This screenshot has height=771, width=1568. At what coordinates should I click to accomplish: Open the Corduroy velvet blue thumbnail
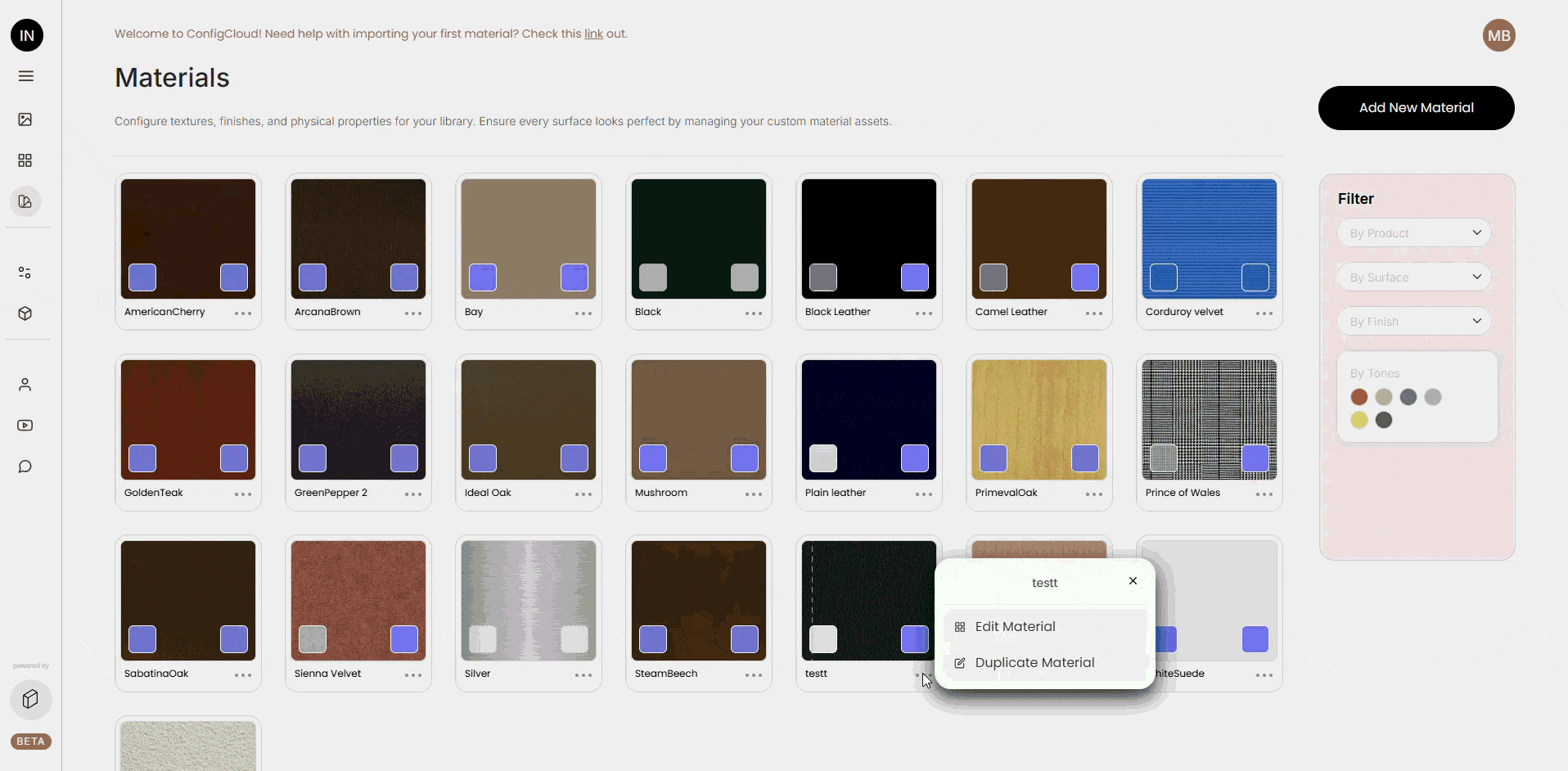pos(1210,239)
